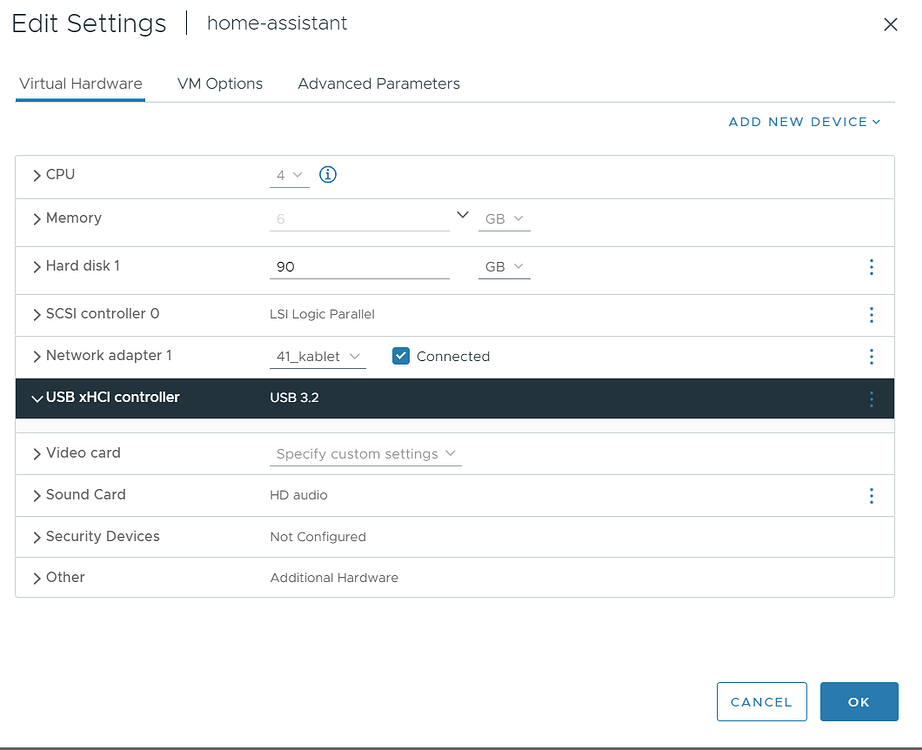Open the CPU count dropdown

[289, 174]
